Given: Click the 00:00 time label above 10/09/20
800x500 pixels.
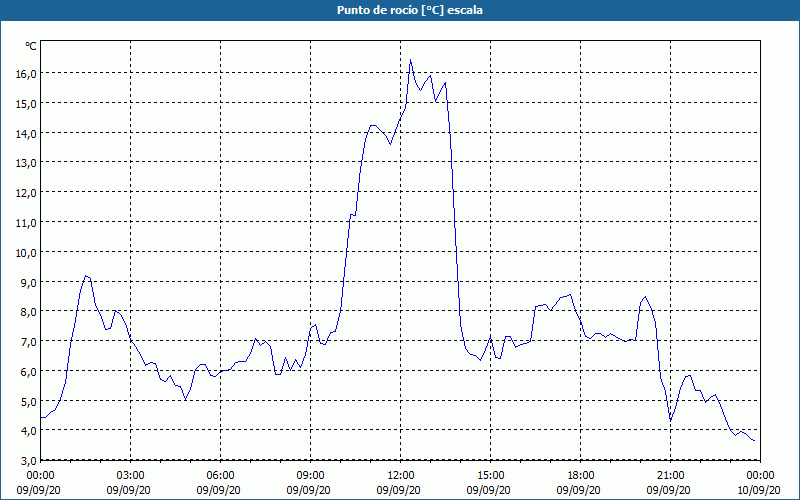Looking at the screenshot, I should (x=759, y=476).
